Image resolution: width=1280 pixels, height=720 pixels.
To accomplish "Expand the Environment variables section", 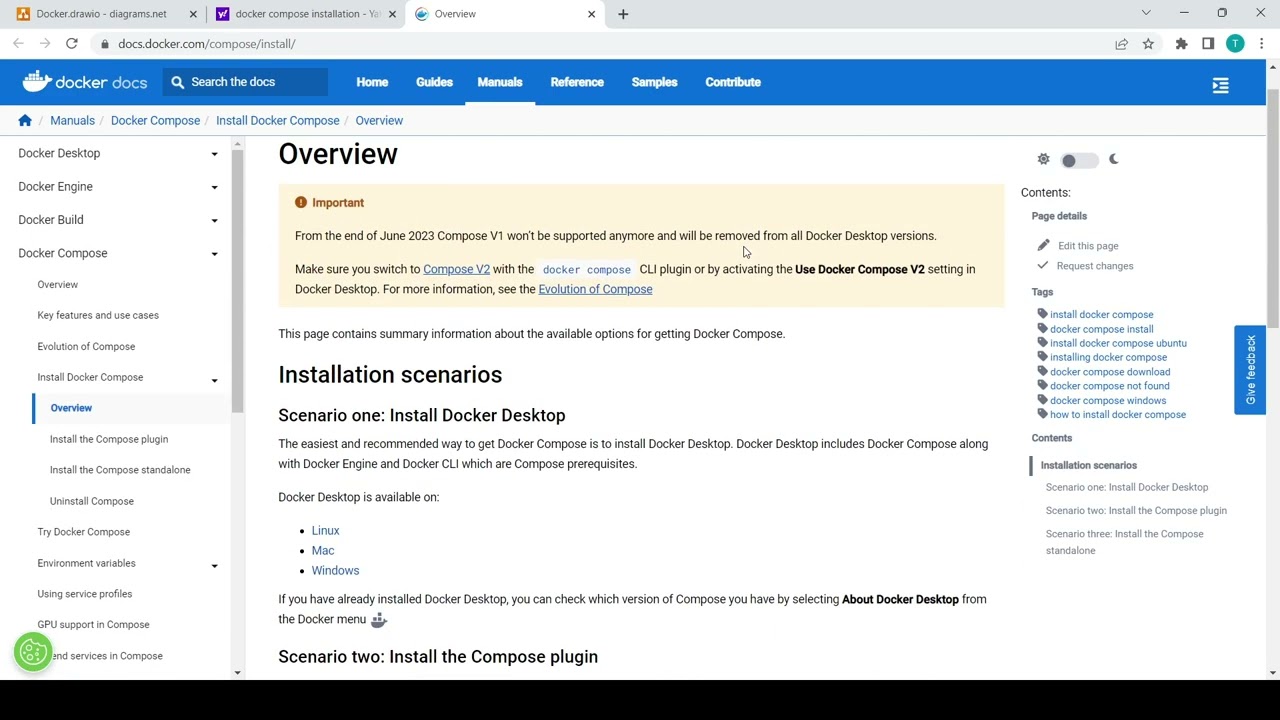I will 214,563.
